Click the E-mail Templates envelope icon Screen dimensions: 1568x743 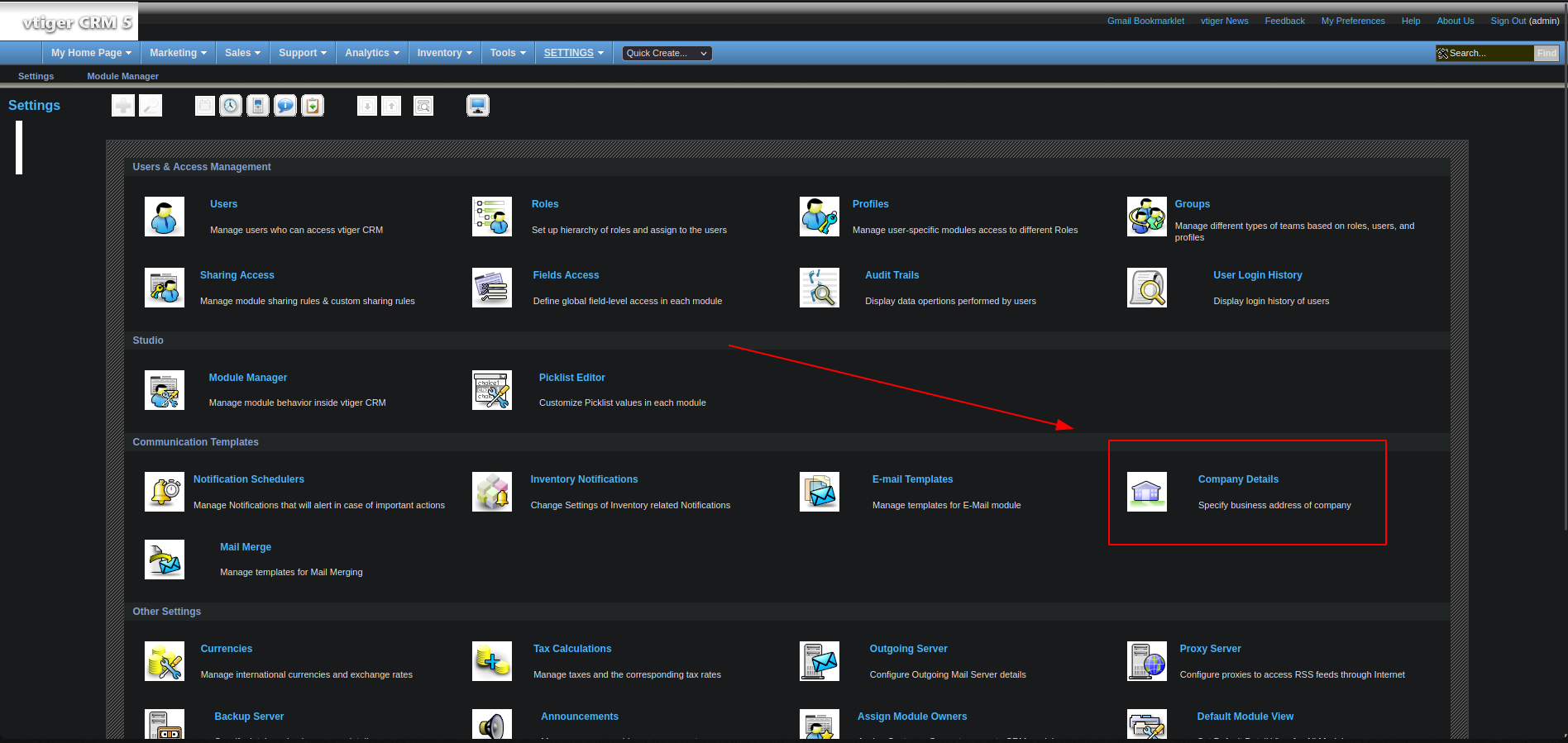click(x=820, y=492)
